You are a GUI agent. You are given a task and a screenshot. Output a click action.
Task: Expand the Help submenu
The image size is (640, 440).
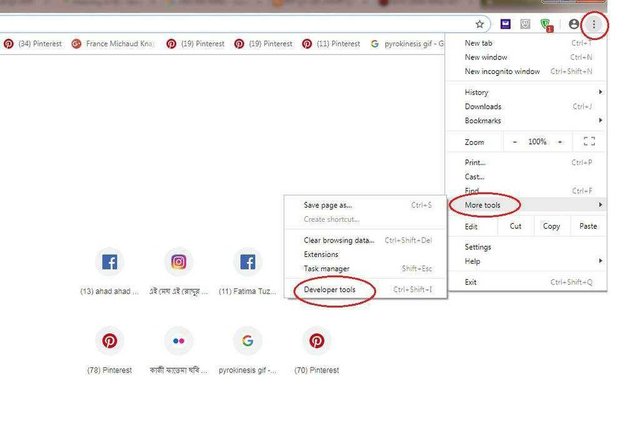pos(526,261)
